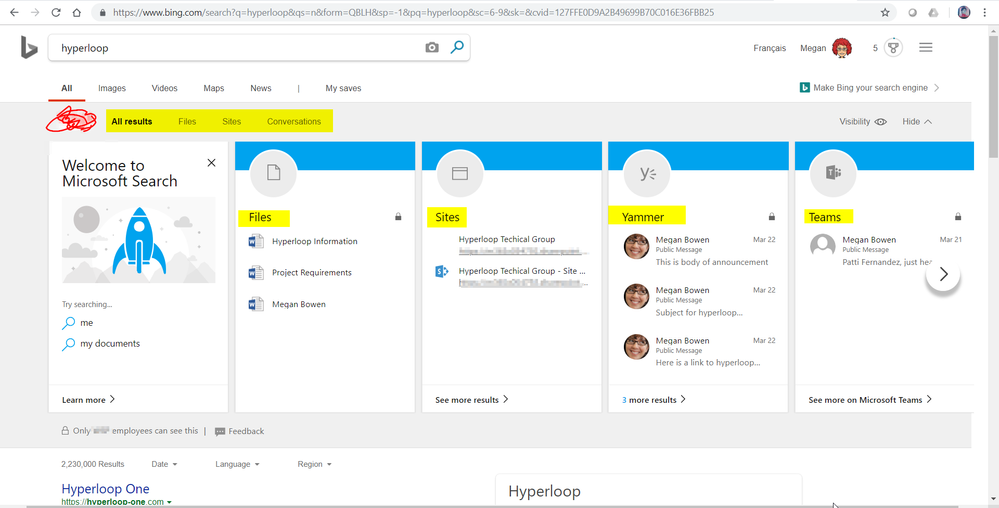Click Word icon next to Project Requirements
Image resolution: width=999 pixels, height=508 pixels.
[x=255, y=273]
